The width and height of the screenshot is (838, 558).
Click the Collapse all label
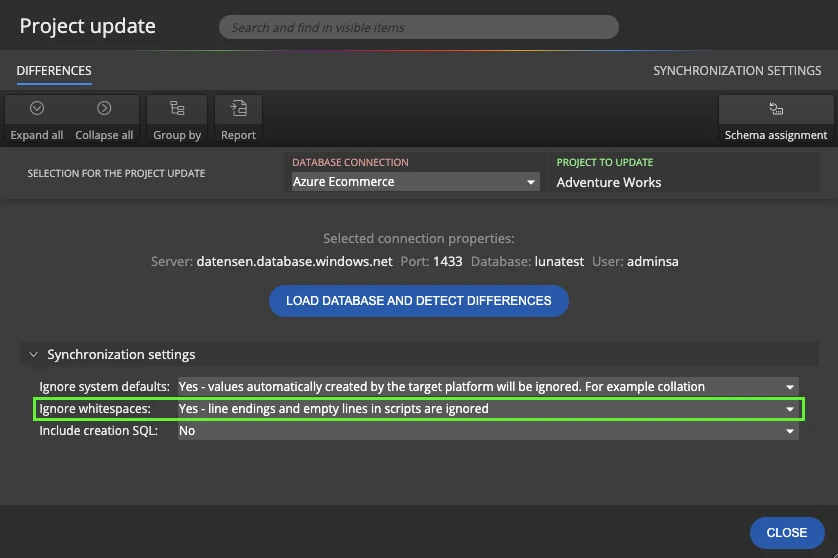click(104, 135)
